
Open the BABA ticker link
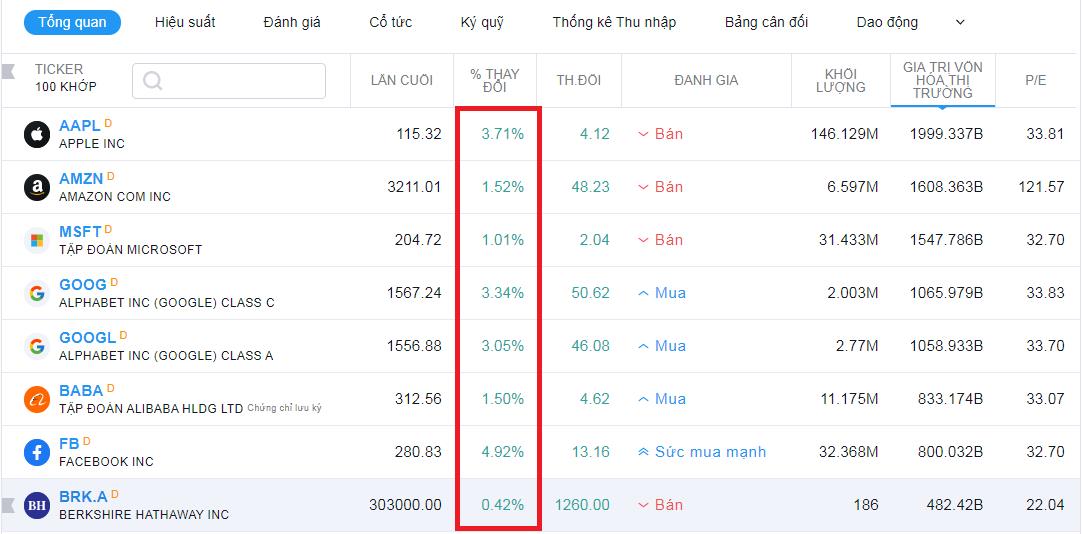pos(81,390)
